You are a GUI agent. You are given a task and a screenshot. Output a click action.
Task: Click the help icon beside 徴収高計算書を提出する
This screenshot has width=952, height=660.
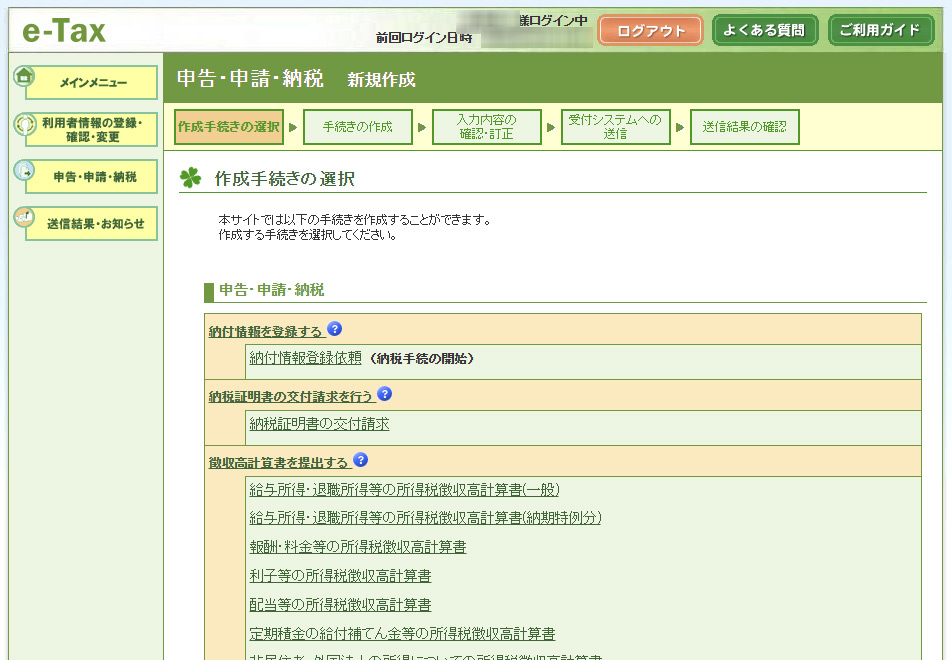[361, 460]
